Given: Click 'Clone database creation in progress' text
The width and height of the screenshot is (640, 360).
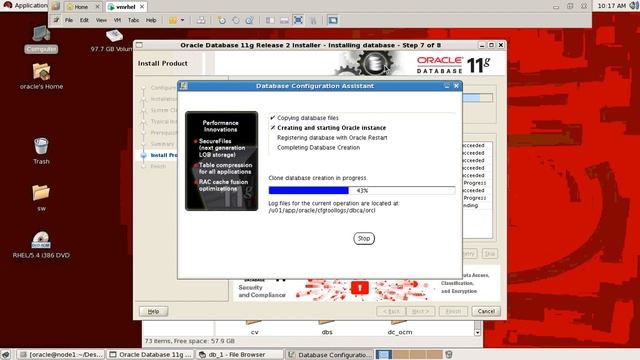Looking at the screenshot, I should pyautogui.click(x=317, y=178).
